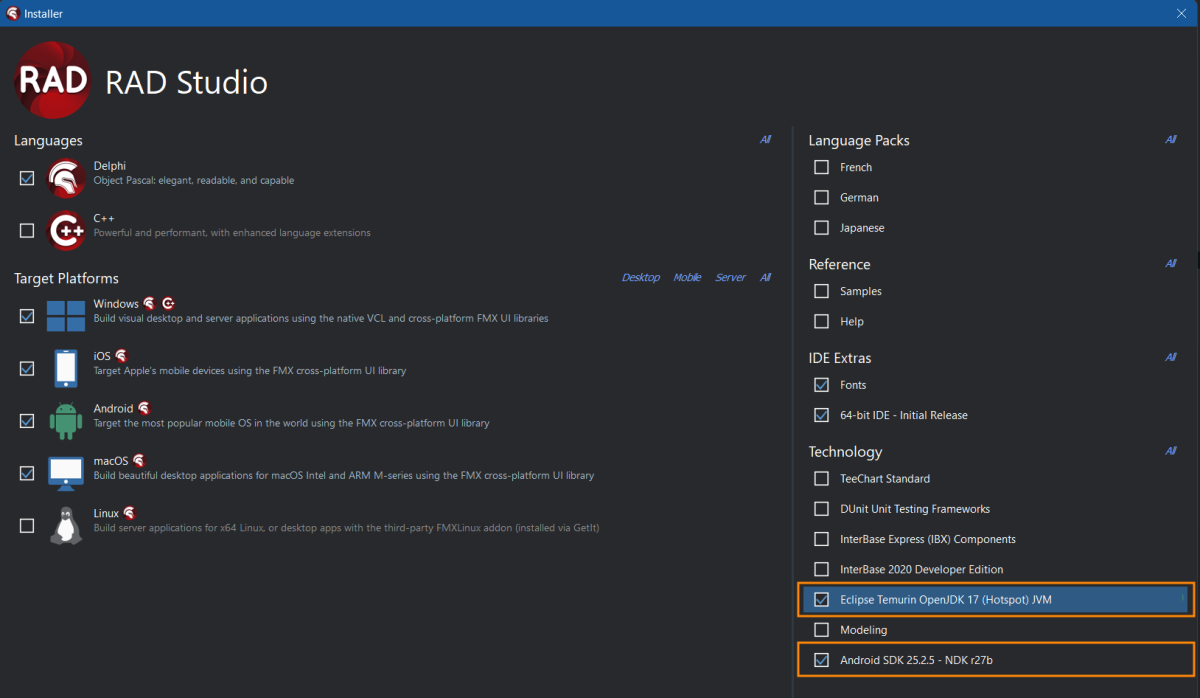Screen dimensions: 1200x698
Task: Check DUnit Unit Testing Frameworks
Action: click(x=822, y=508)
